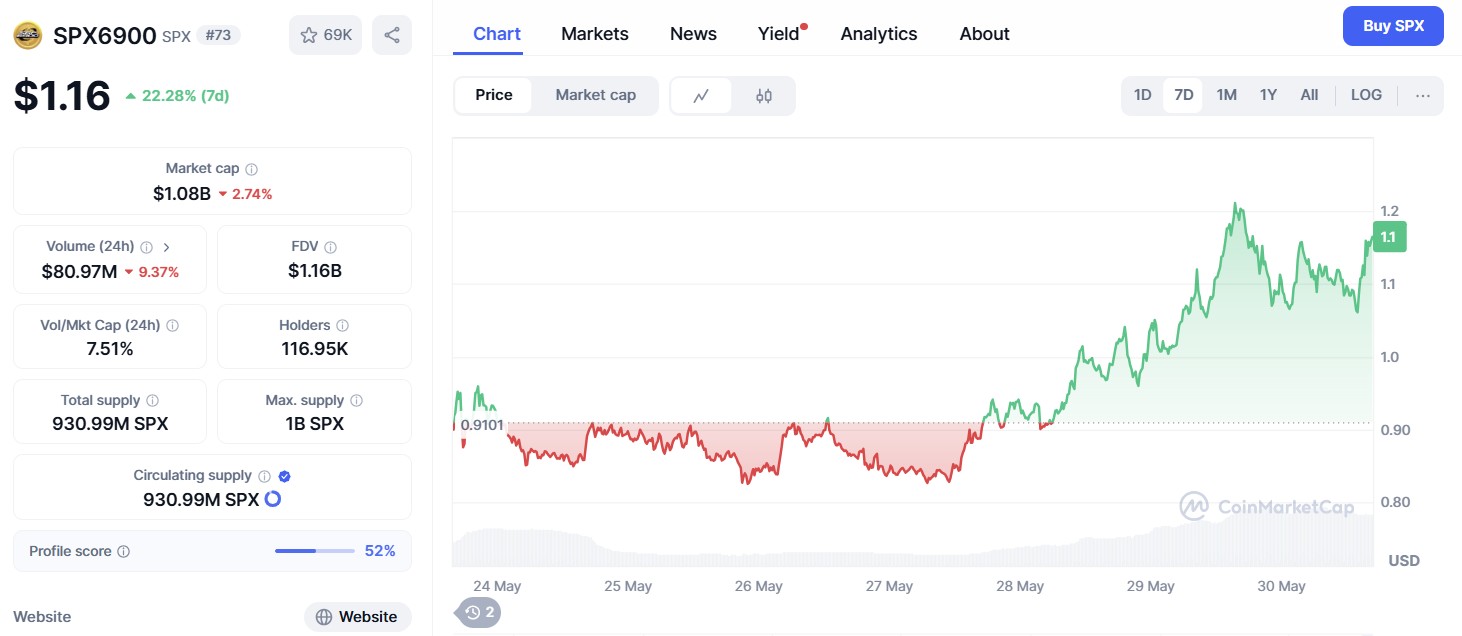This screenshot has height=636, width=1462.
Task: Click the share icon next to watchlist
Action: [392, 35]
